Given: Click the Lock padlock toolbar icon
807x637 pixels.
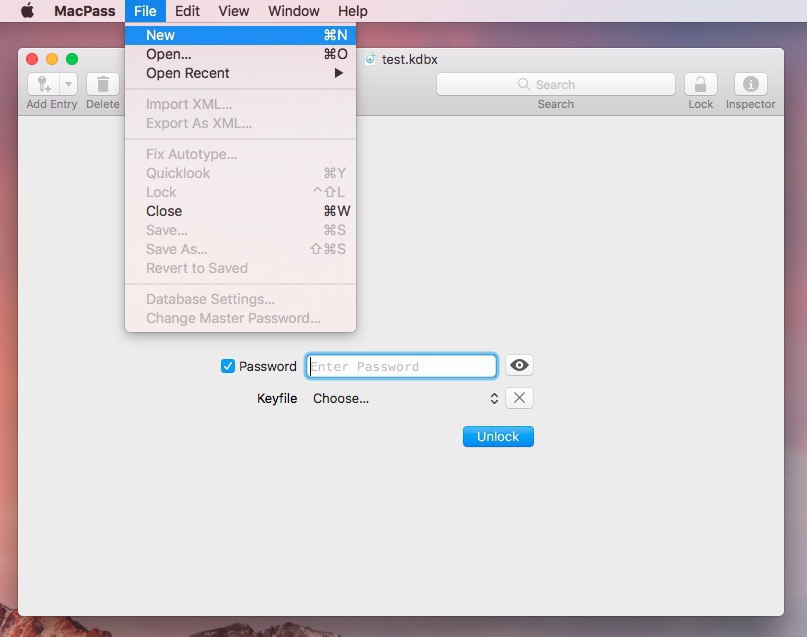Looking at the screenshot, I should point(700,84).
